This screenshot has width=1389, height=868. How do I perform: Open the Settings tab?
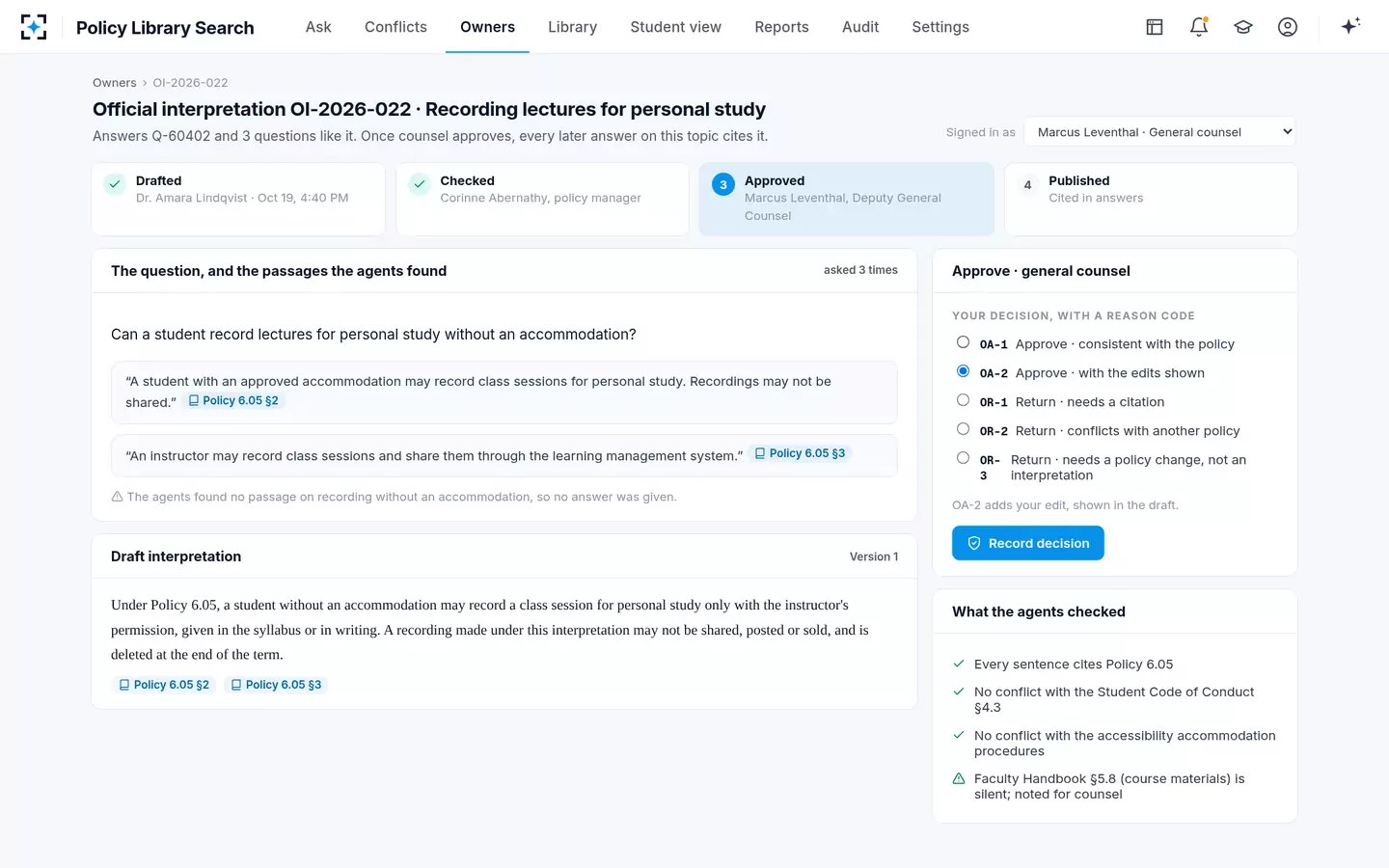pos(940,27)
